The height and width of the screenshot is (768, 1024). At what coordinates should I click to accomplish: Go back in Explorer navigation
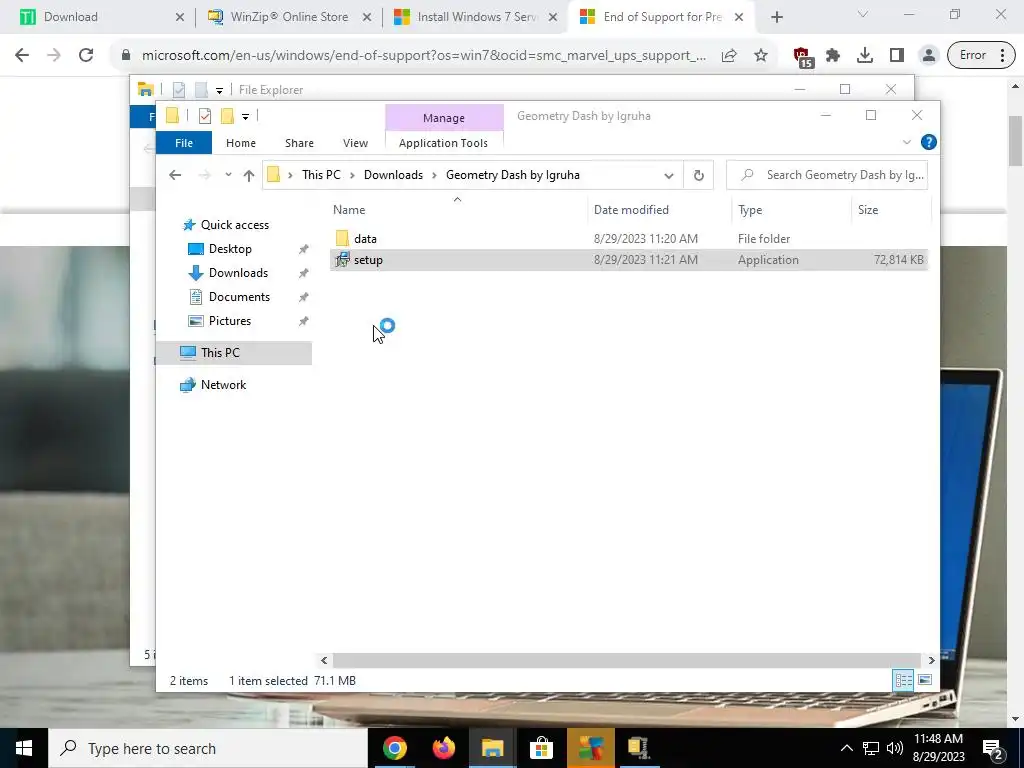[175, 175]
